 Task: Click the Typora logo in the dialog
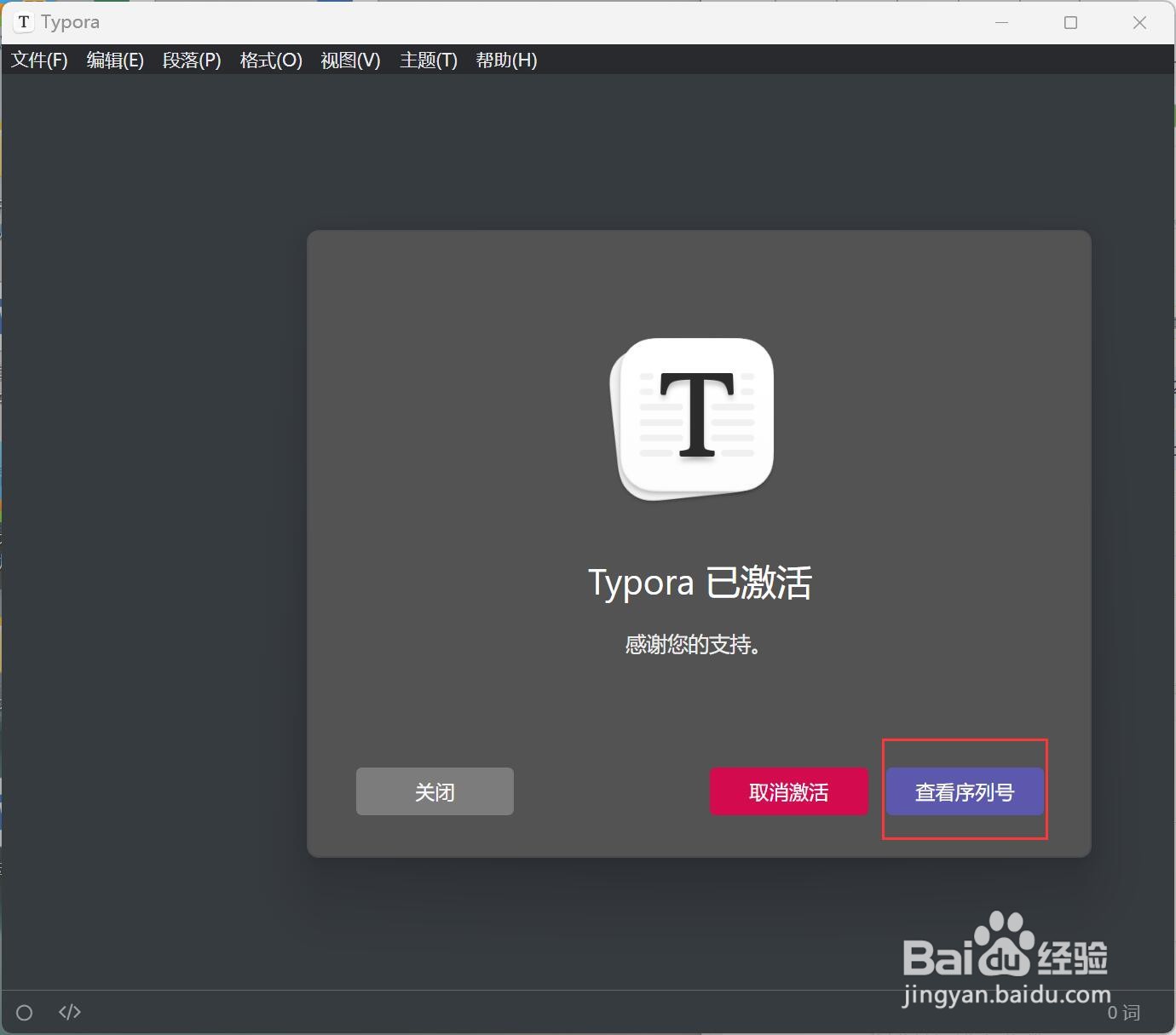[692, 419]
